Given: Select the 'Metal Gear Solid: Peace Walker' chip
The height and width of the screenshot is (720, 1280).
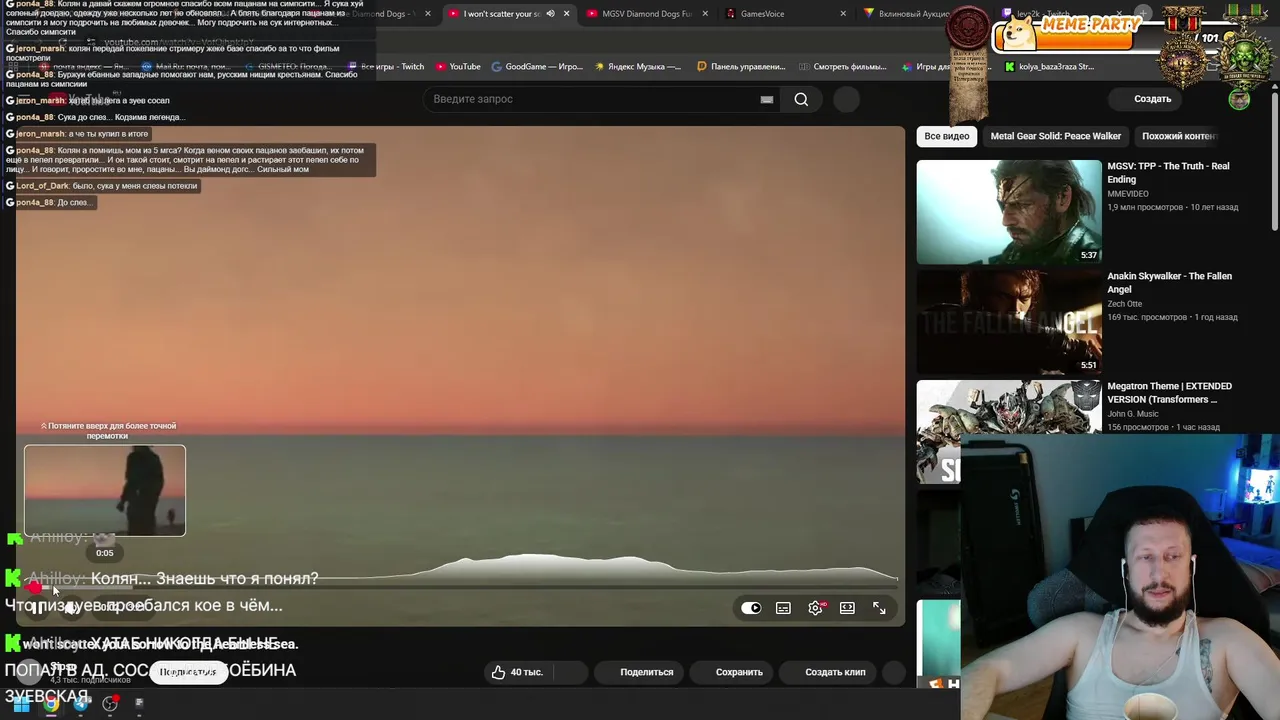Looking at the screenshot, I should point(1055,136).
